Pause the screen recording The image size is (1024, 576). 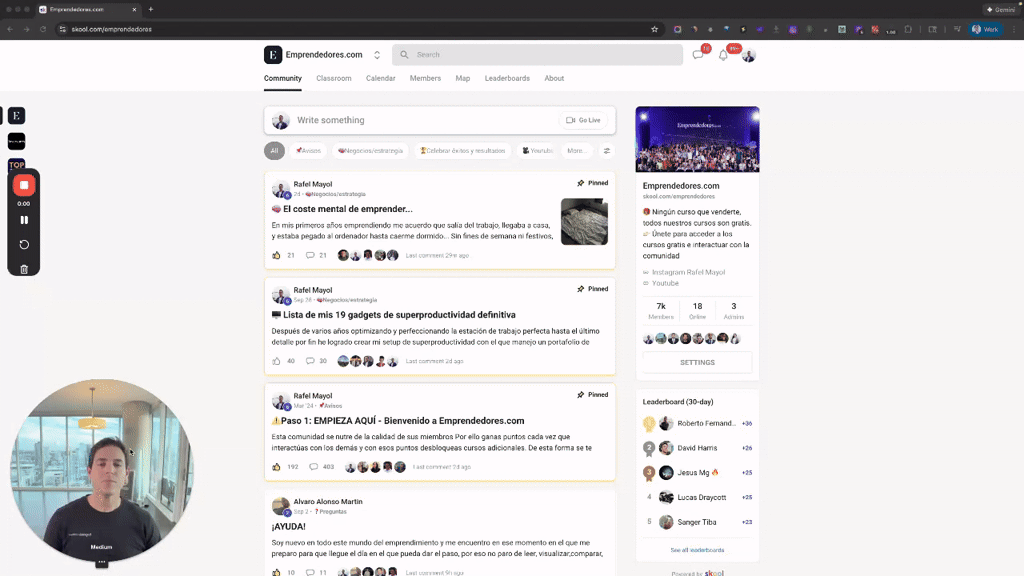[22, 218]
